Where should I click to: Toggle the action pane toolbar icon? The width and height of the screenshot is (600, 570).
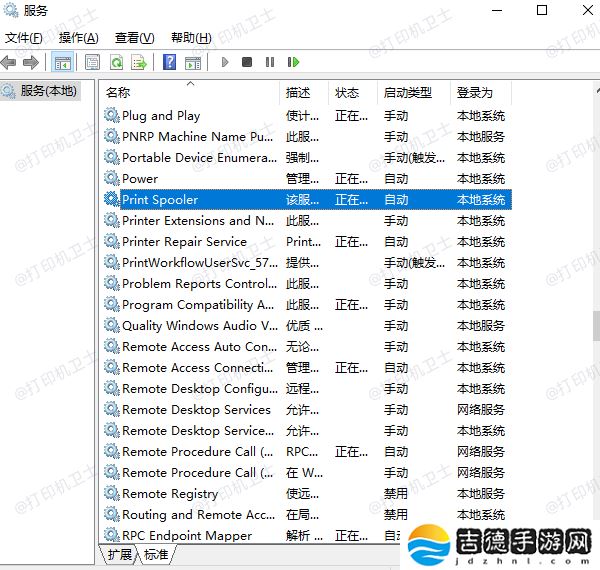tap(193, 62)
